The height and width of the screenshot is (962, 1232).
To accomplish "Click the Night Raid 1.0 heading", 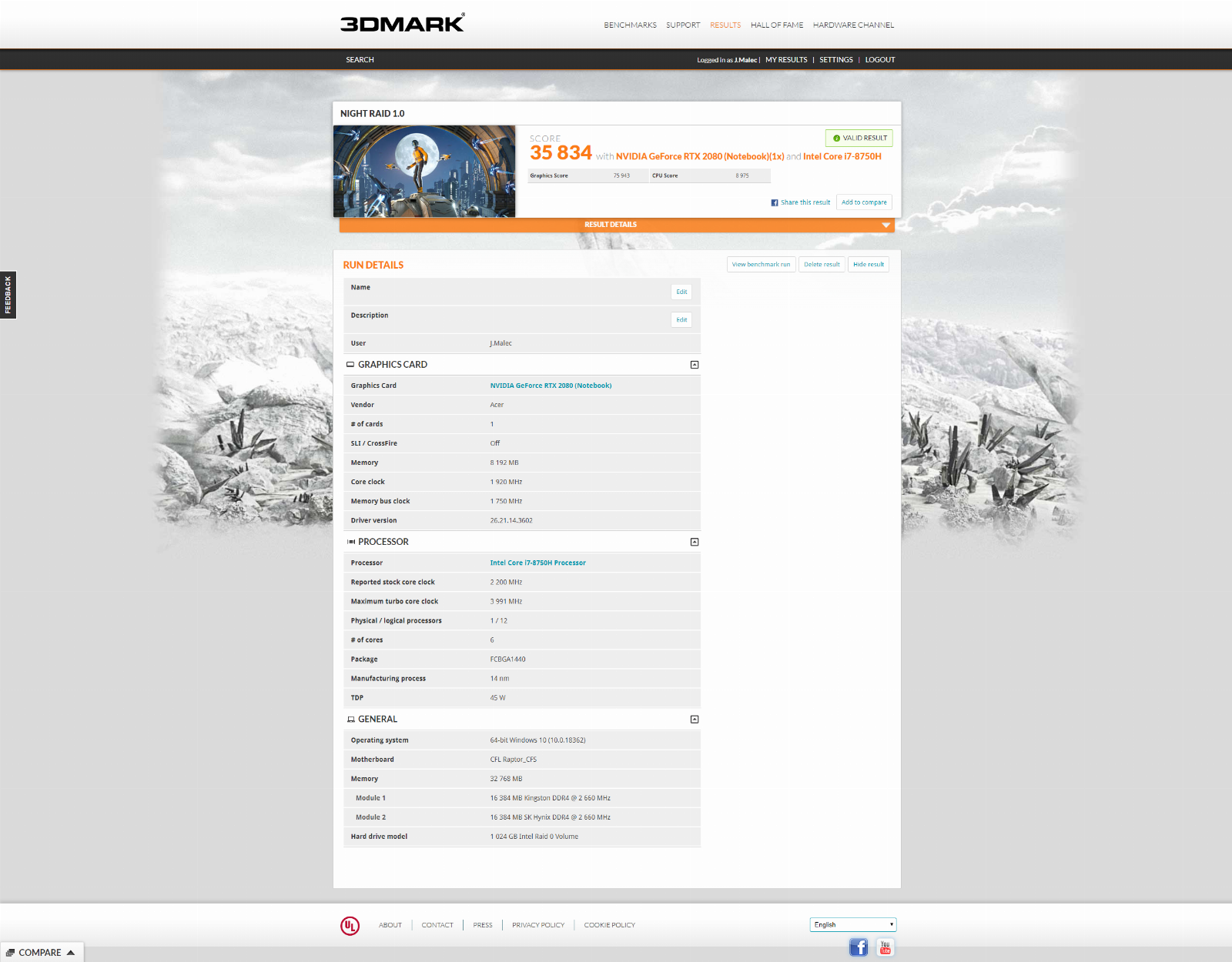I will pyautogui.click(x=373, y=114).
